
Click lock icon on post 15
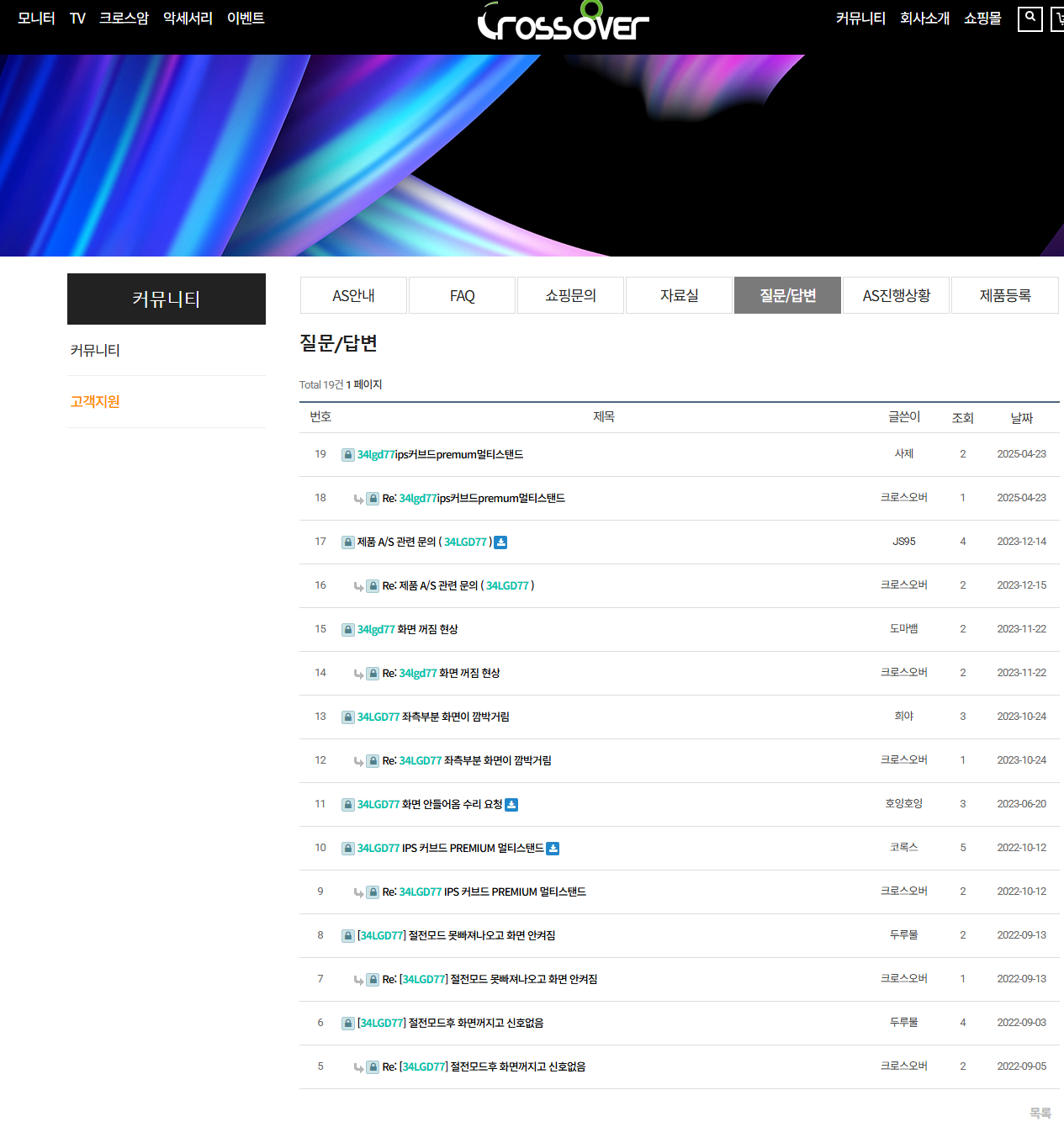[347, 629]
